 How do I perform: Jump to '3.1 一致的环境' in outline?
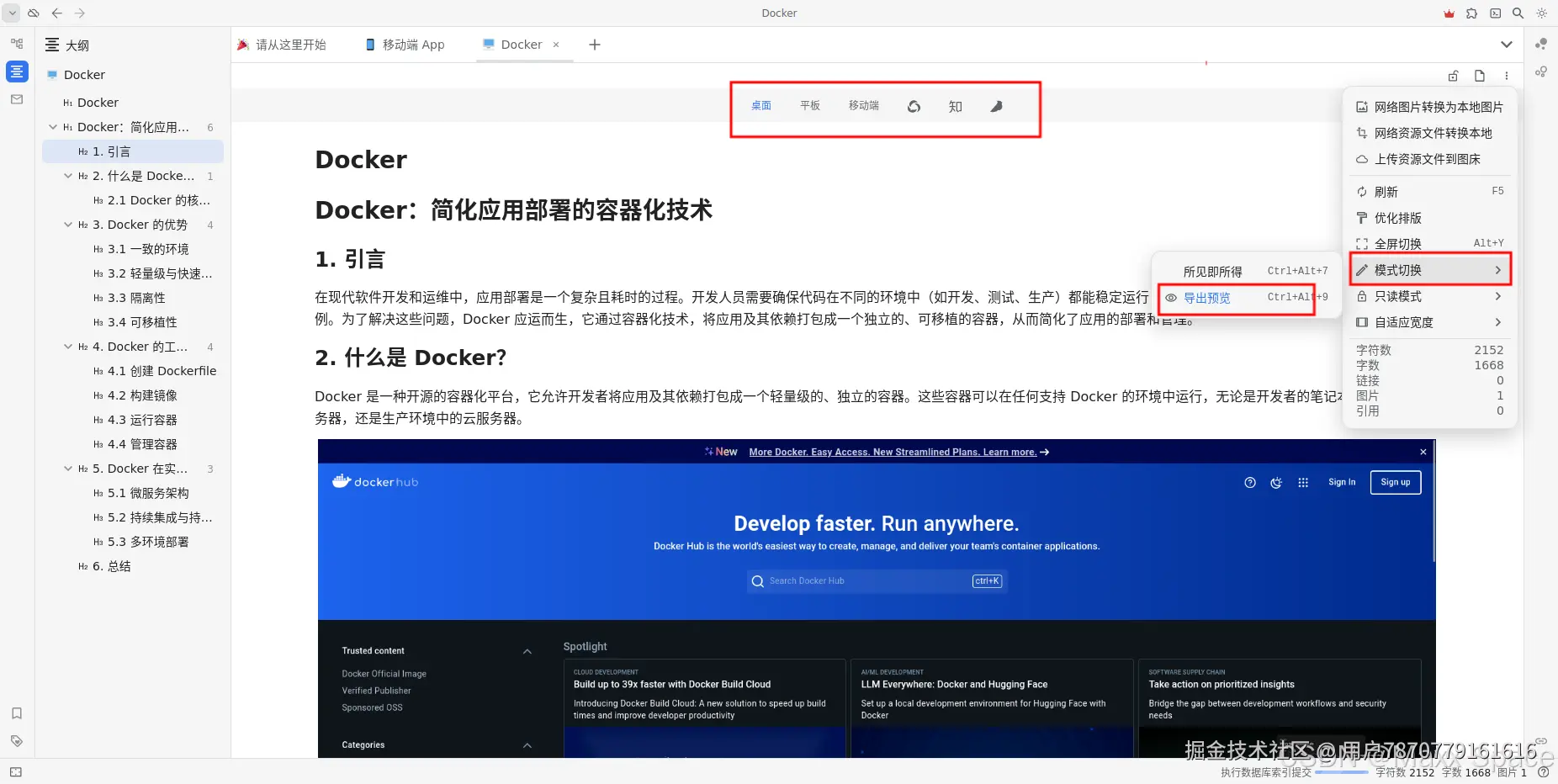tap(133, 249)
